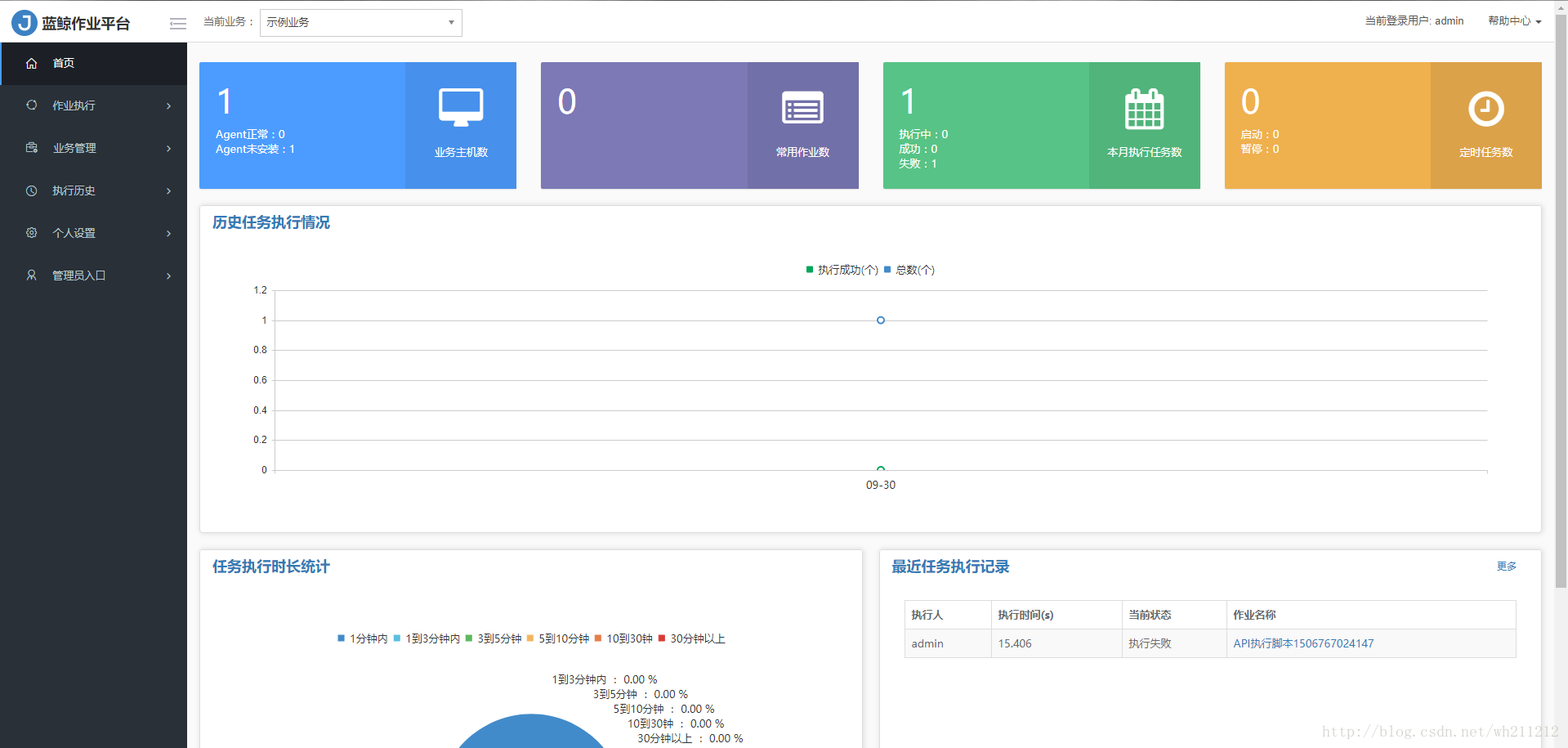The width and height of the screenshot is (1568, 748).
Task: Open the 帮助中心 dropdown menu
Action: pos(1514,21)
